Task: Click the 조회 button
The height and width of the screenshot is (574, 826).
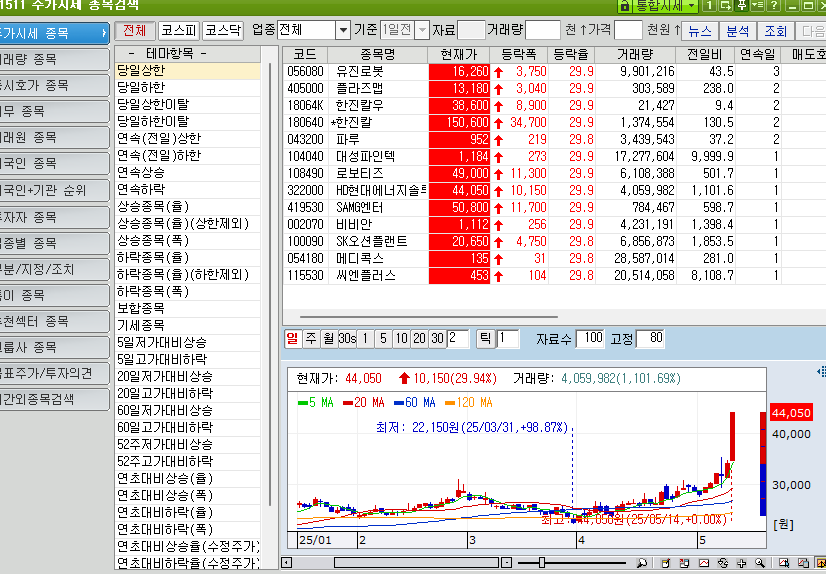Action: [x=775, y=31]
